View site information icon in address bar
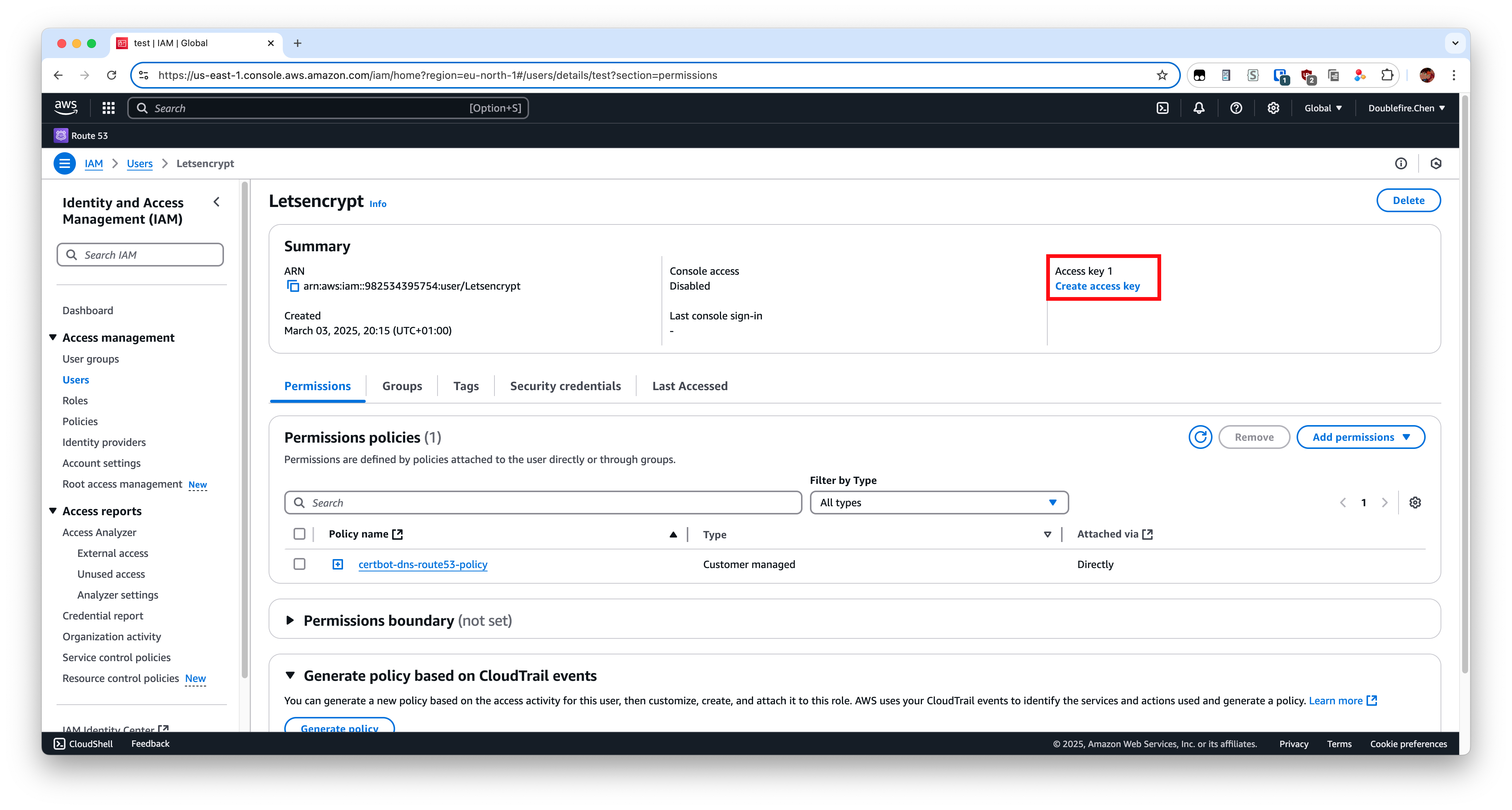 pyautogui.click(x=144, y=75)
